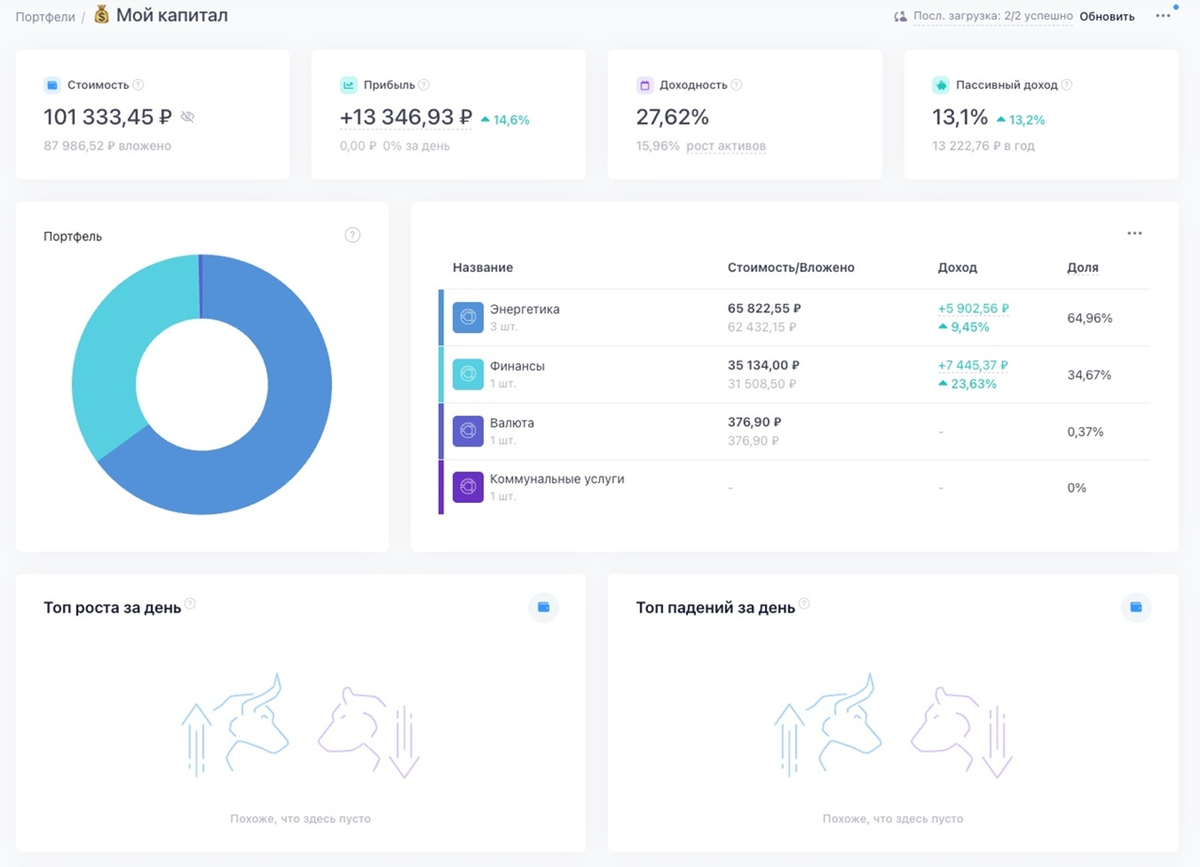This screenshot has height=867, width=1200.
Task: Sort by the Название column header
Action: point(483,268)
